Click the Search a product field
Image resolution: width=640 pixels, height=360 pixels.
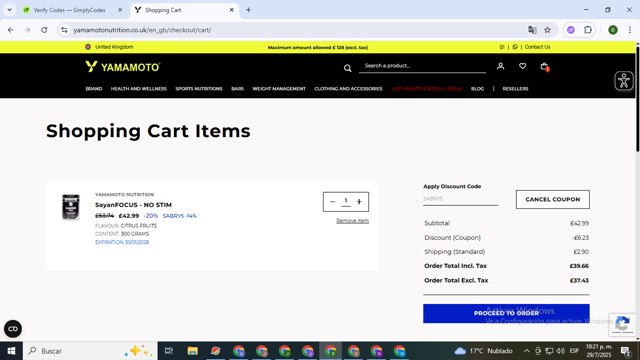(x=422, y=66)
